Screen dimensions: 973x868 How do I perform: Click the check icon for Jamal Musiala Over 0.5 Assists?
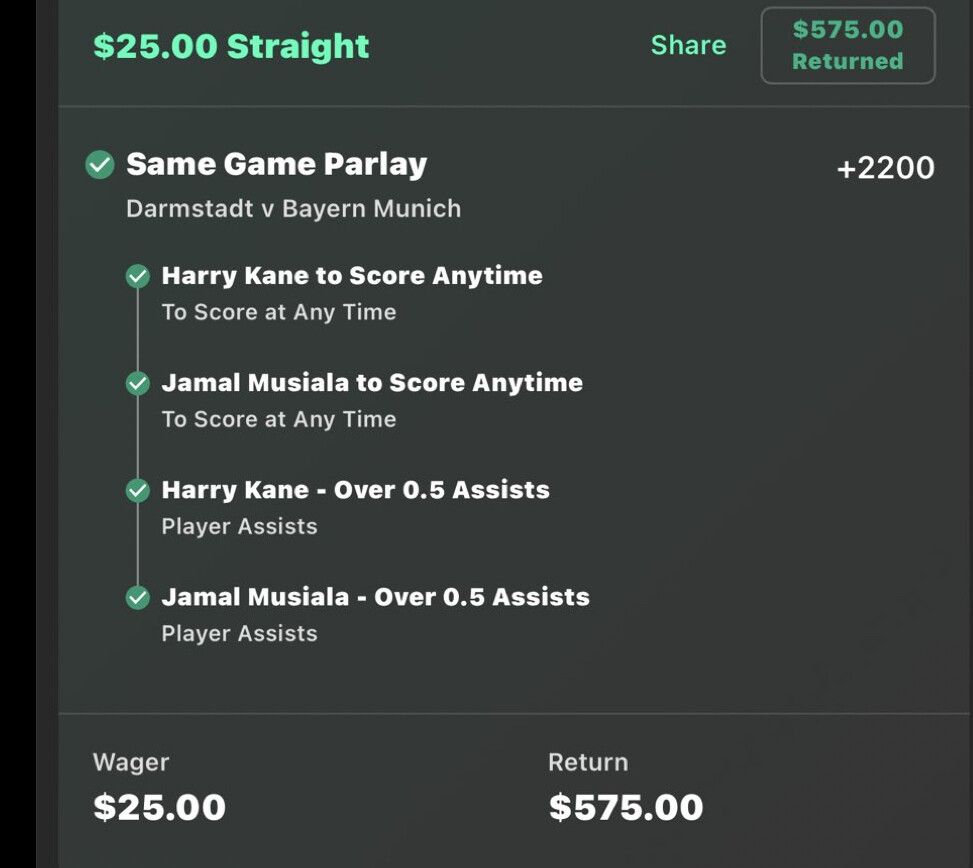tap(138, 598)
